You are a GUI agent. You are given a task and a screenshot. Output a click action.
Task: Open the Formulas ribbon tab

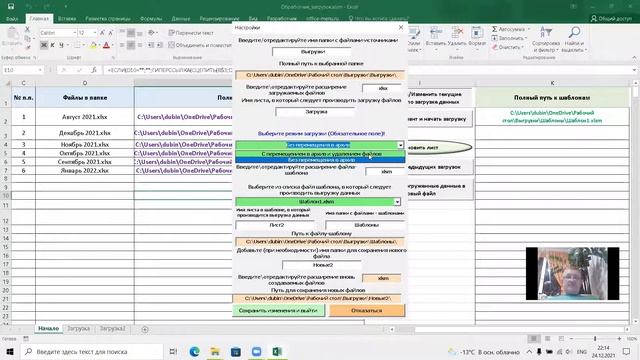point(151,18)
